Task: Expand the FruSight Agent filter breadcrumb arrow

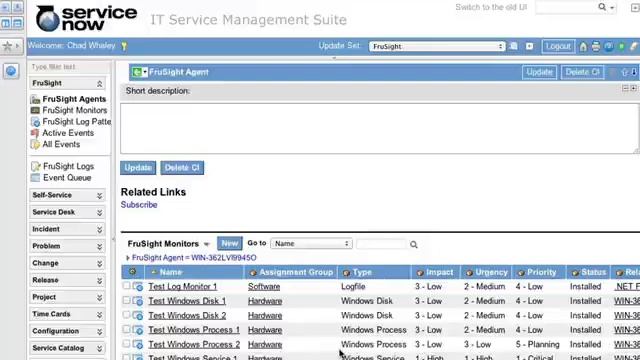Action: point(127,258)
